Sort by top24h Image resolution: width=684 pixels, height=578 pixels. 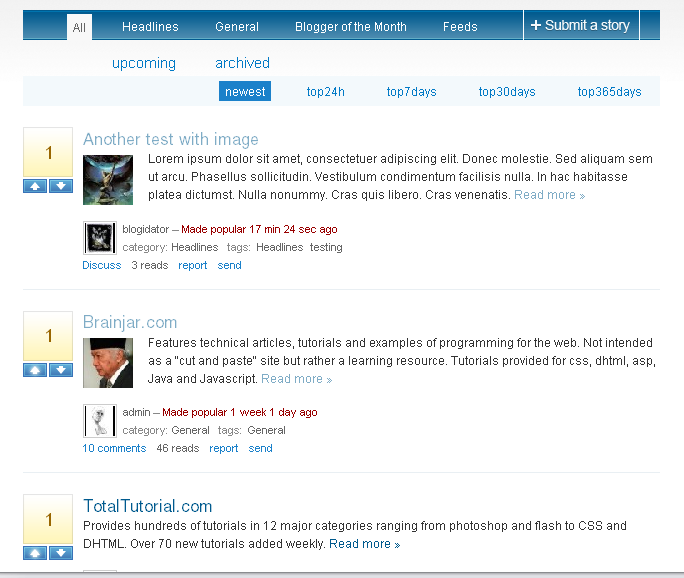[x=325, y=92]
